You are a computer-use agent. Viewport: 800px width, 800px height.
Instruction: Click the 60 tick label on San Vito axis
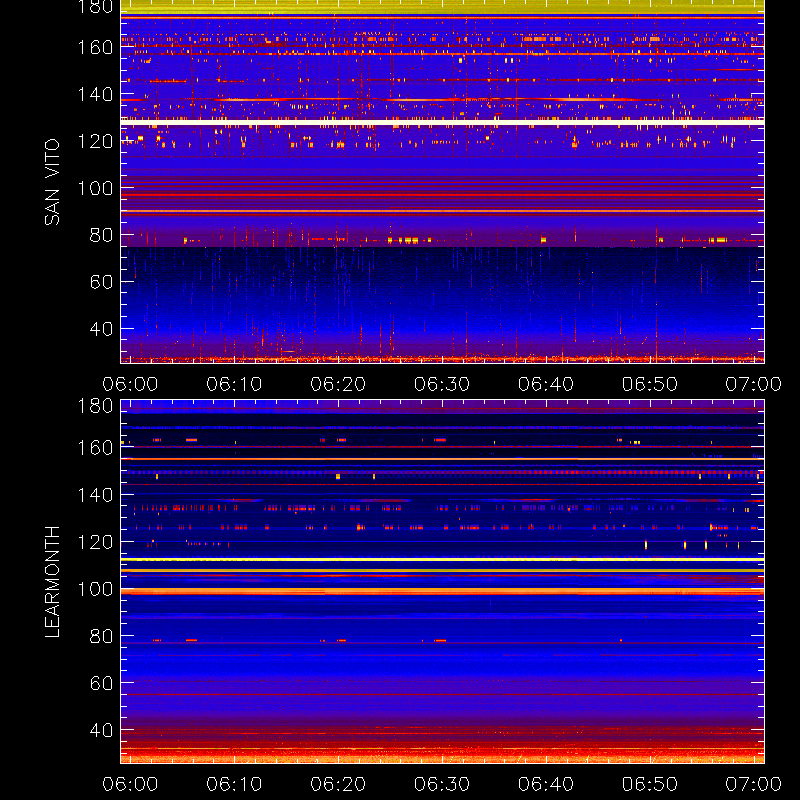(101, 282)
